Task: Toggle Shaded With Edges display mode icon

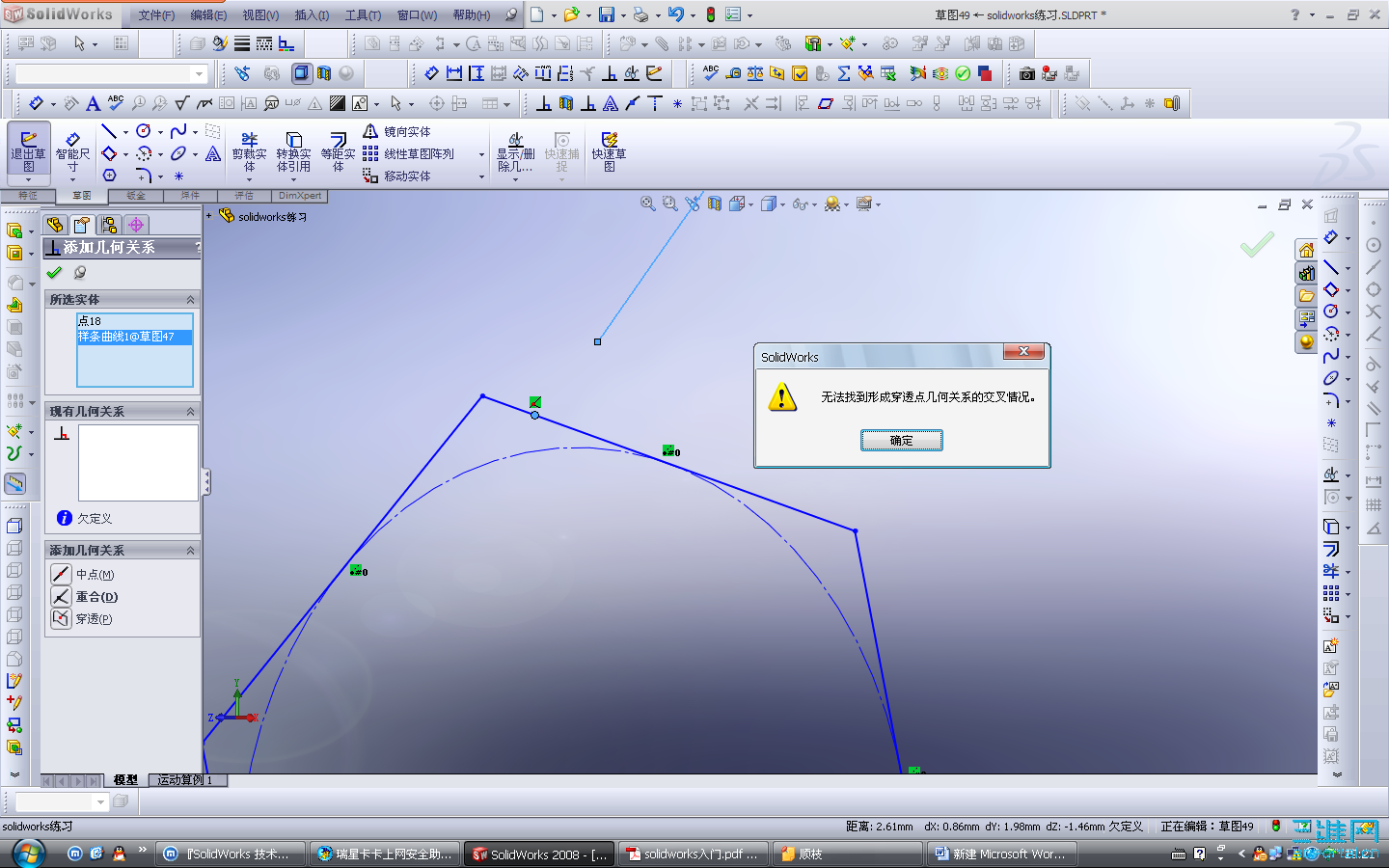Action: click(302, 73)
